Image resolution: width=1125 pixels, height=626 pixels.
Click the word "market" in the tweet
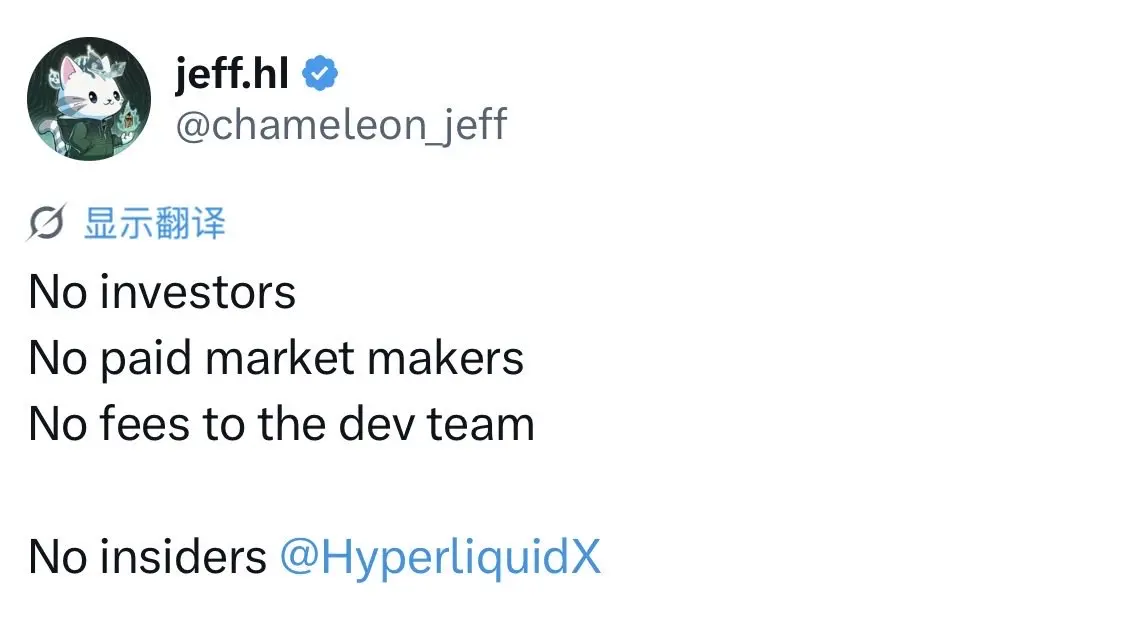[280, 358]
